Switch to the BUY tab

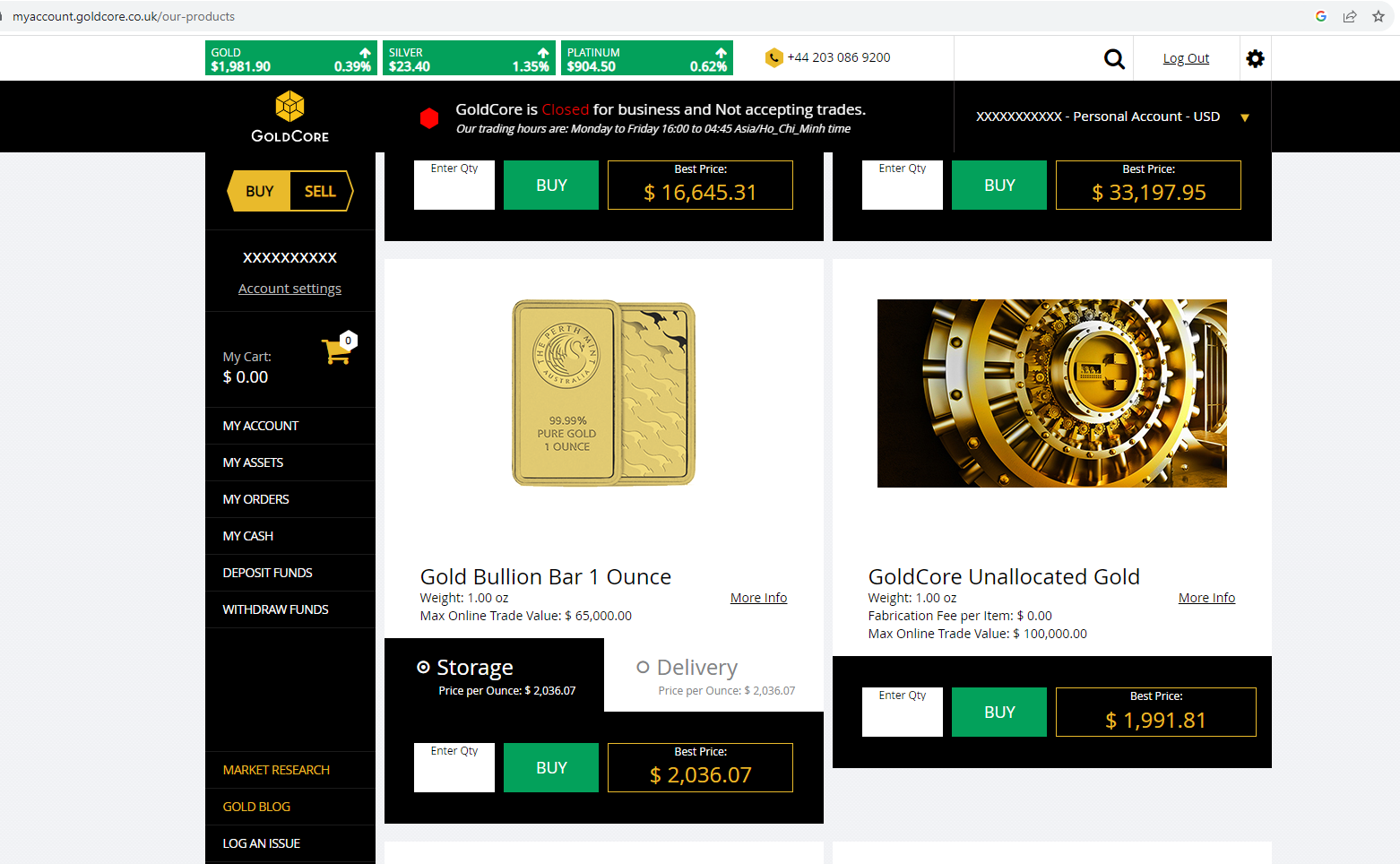pos(259,191)
